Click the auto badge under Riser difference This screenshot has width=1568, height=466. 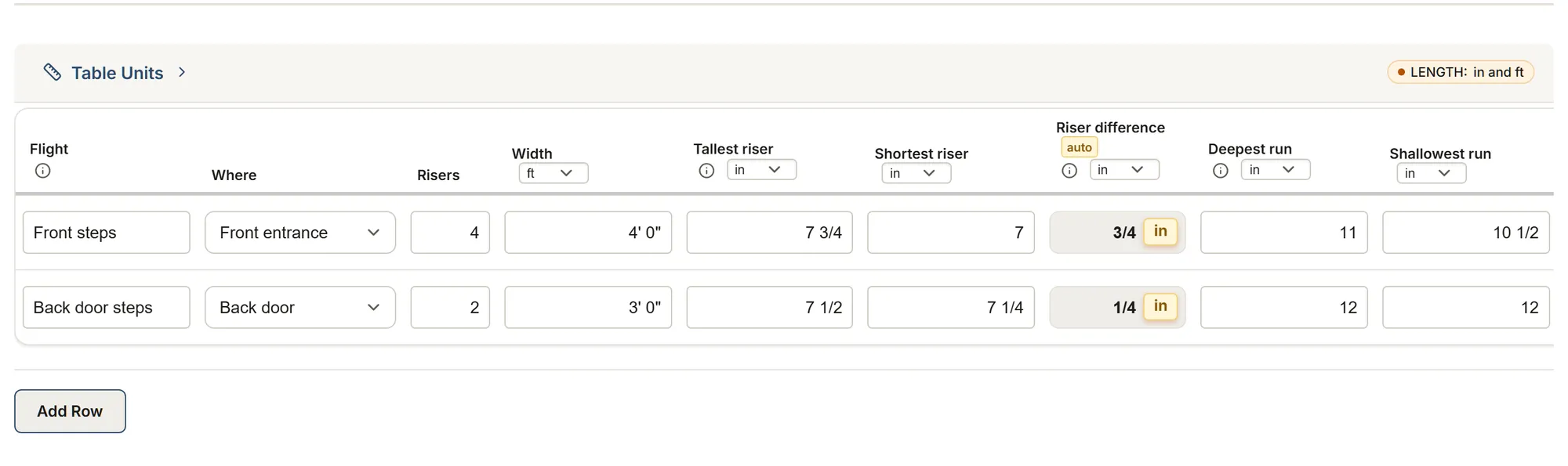pyautogui.click(x=1080, y=147)
